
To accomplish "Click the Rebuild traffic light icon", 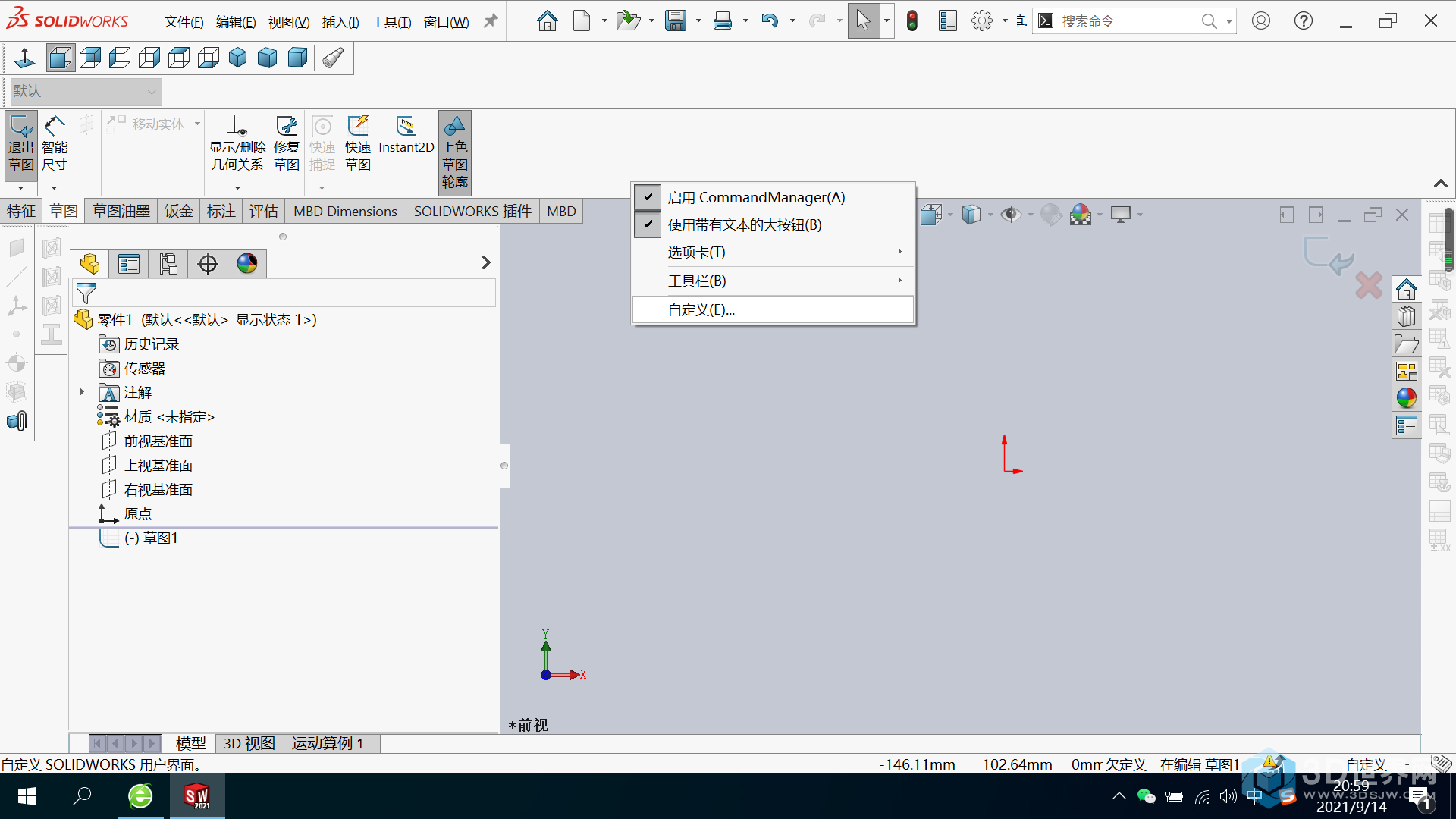I will click(912, 20).
